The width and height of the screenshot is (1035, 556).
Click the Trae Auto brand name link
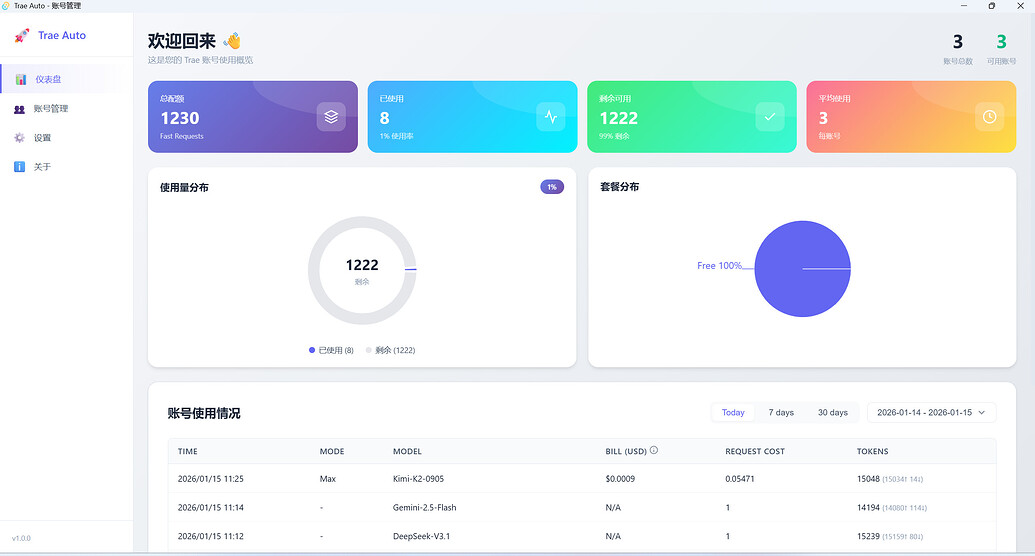[x=62, y=36]
